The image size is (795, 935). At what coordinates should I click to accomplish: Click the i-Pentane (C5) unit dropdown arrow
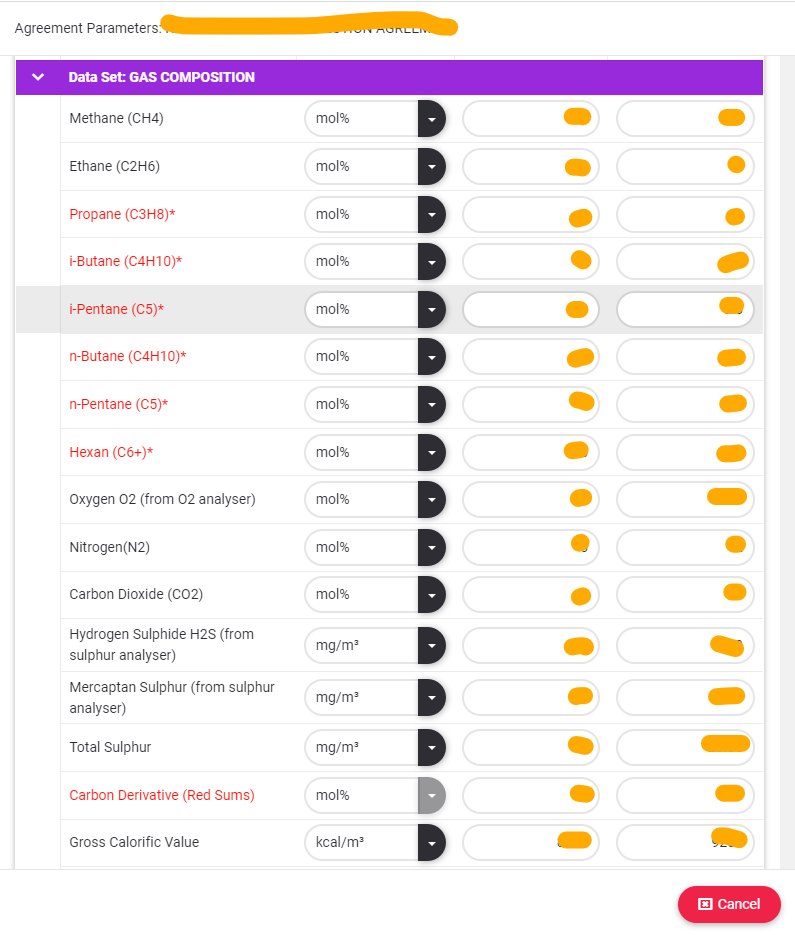click(431, 309)
